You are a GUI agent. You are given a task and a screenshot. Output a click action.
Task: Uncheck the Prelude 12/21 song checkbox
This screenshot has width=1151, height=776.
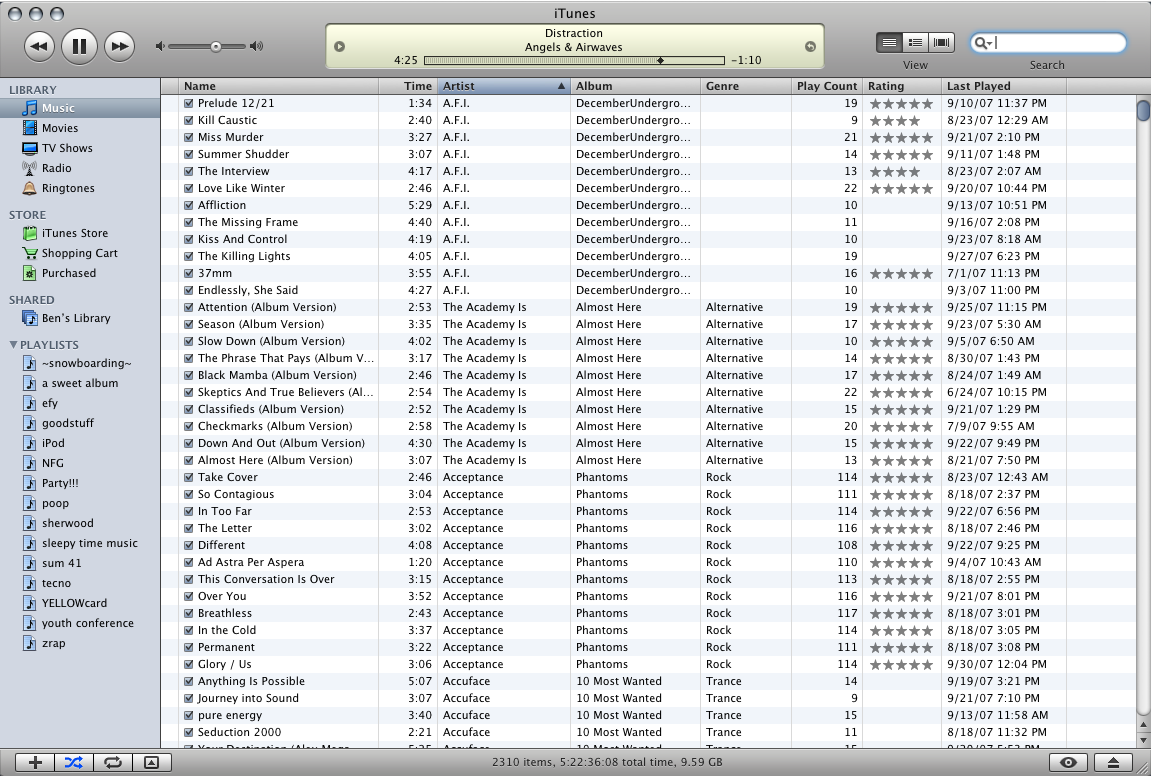coord(189,104)
